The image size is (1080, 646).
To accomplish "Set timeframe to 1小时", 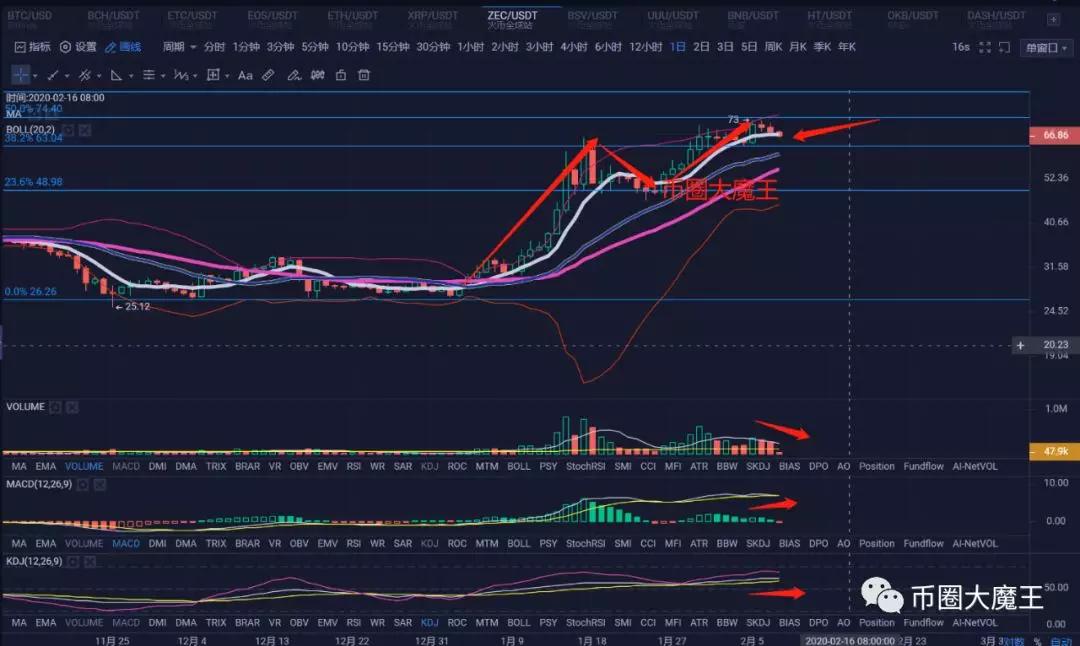I will 470,47.
